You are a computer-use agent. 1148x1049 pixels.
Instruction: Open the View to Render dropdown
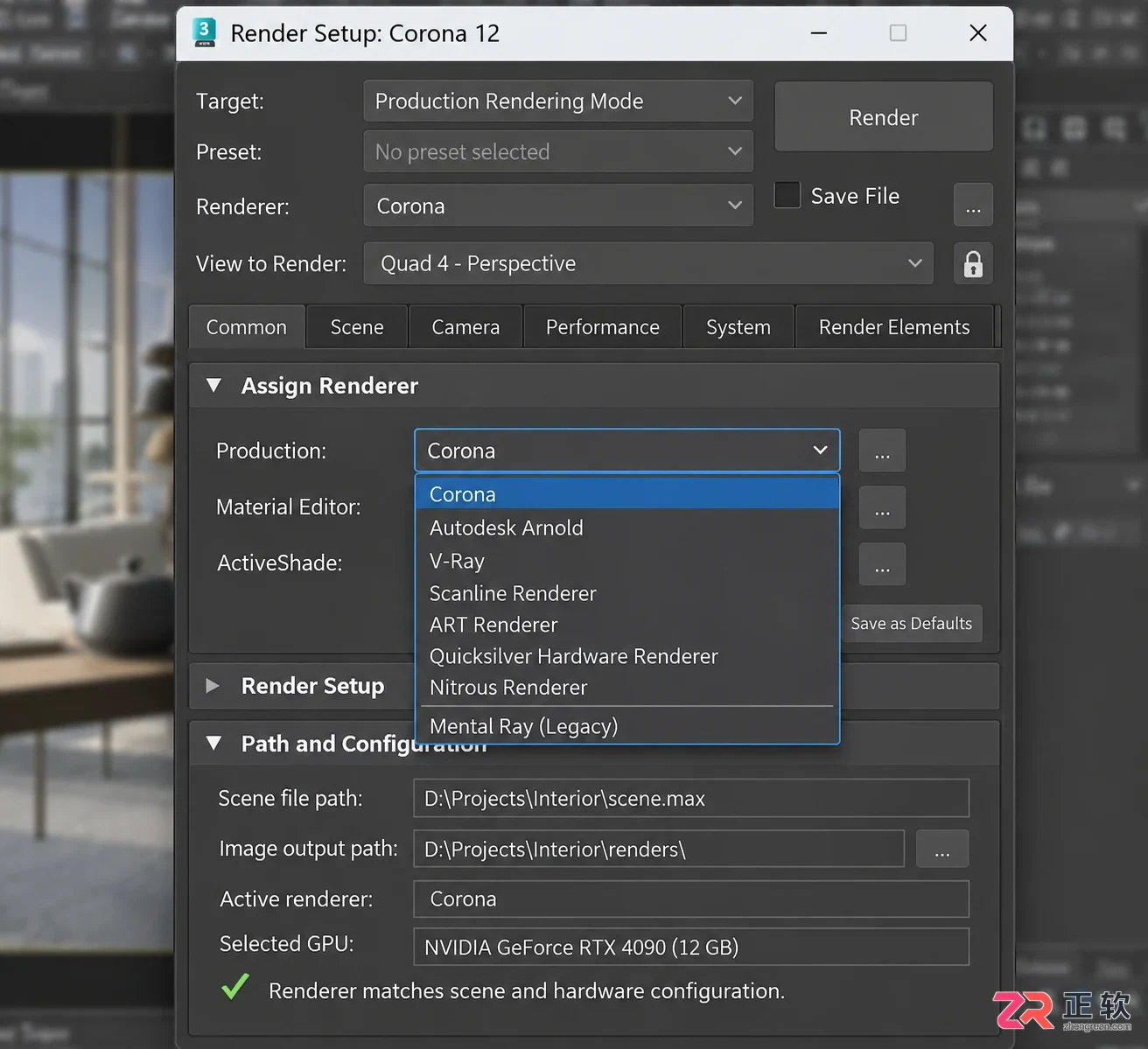(x=648, y=263)
